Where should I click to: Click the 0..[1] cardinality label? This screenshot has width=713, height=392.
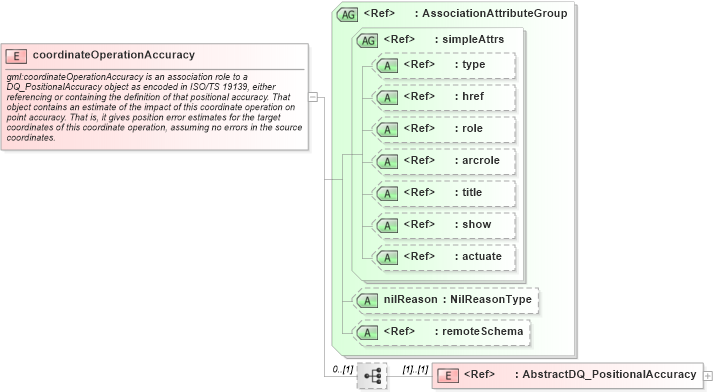click(343, 369)
